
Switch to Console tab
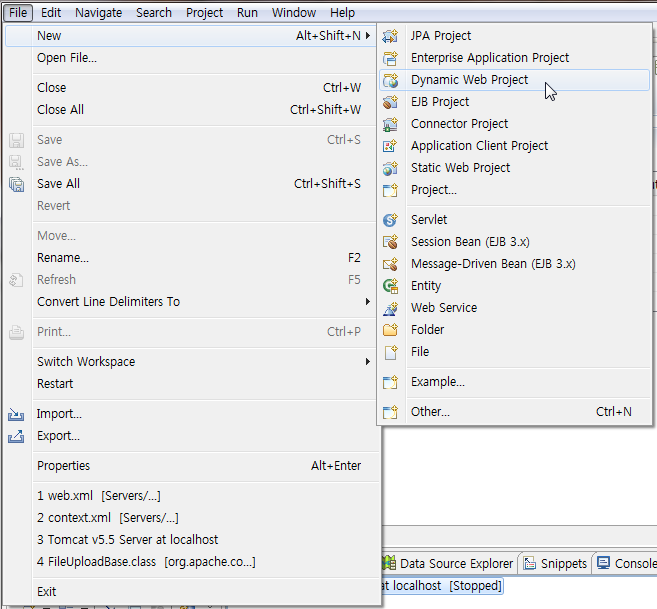625,564
